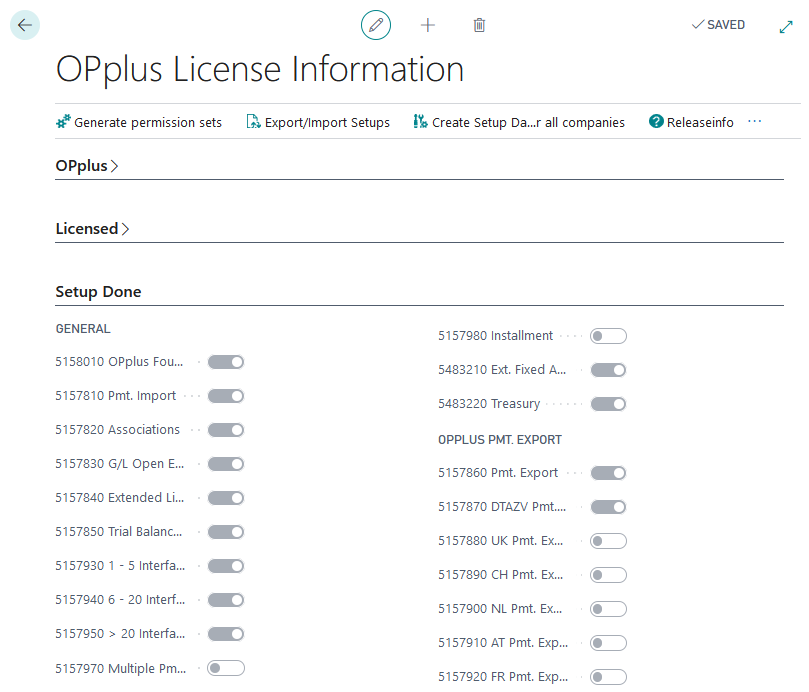Screen dimensions: 809x692
Task: Click the 5157860 Pmt. Export label
Action: pyautogui.click(x=498, y=473)
